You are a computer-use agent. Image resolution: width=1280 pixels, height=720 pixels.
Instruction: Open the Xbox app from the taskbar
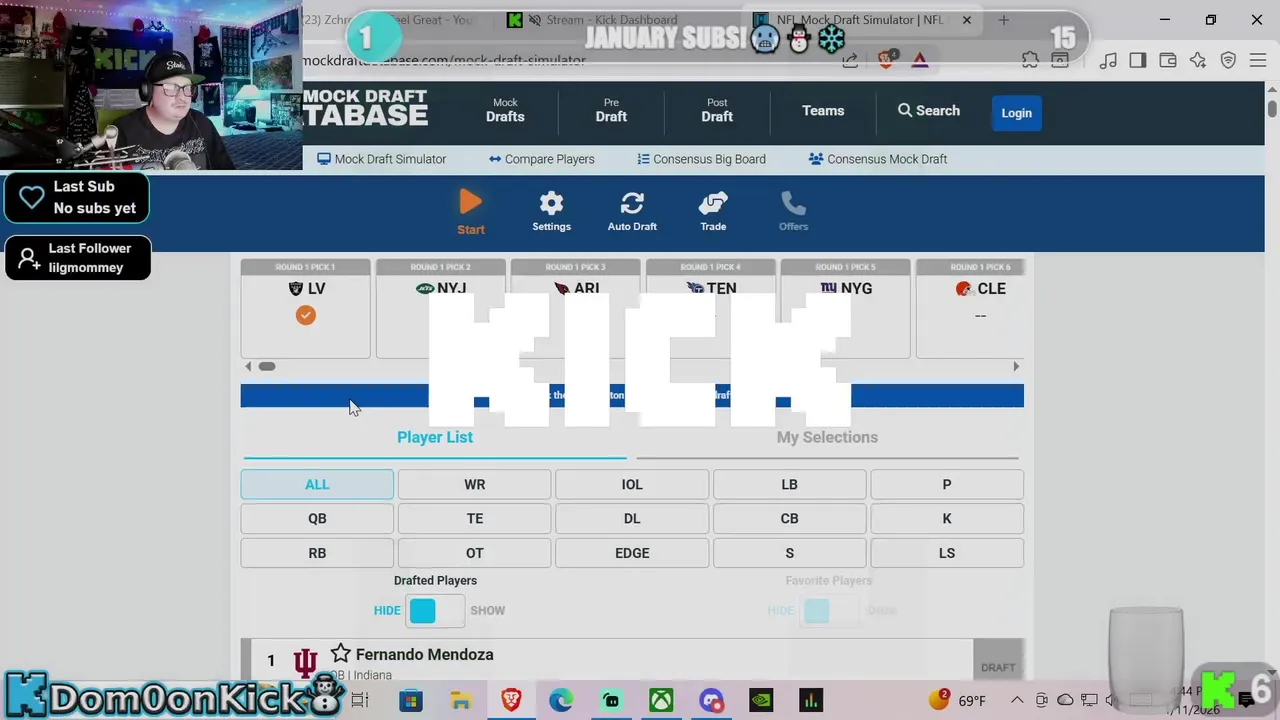(x=661, y=700)
